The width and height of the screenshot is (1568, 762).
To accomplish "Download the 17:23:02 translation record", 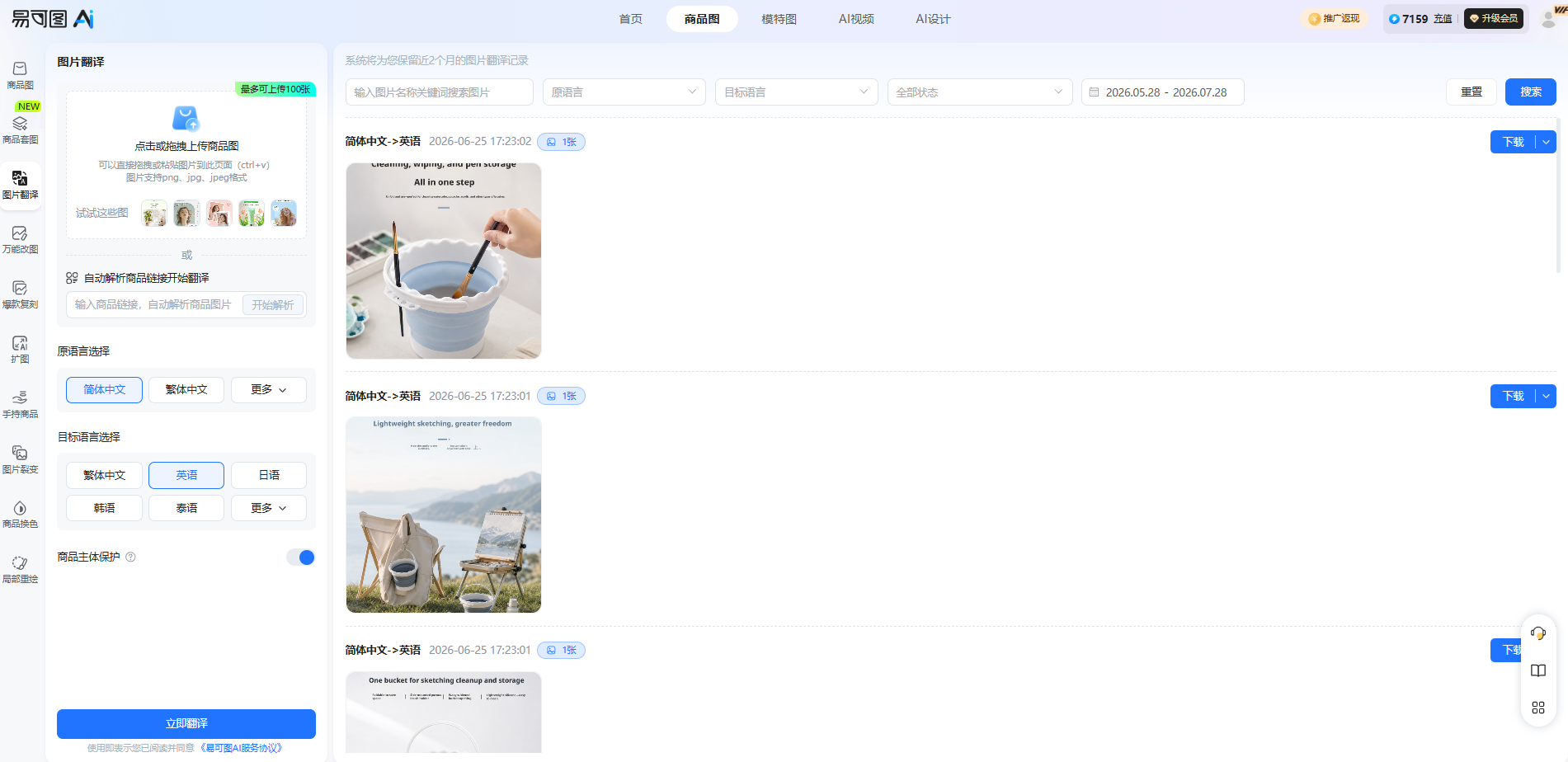I will tap(1514, 142).
